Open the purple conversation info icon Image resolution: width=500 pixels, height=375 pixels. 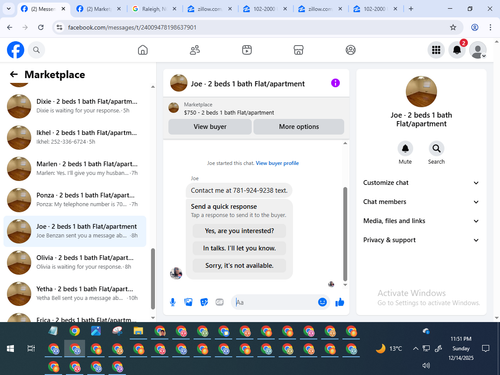tap(335, 83)
